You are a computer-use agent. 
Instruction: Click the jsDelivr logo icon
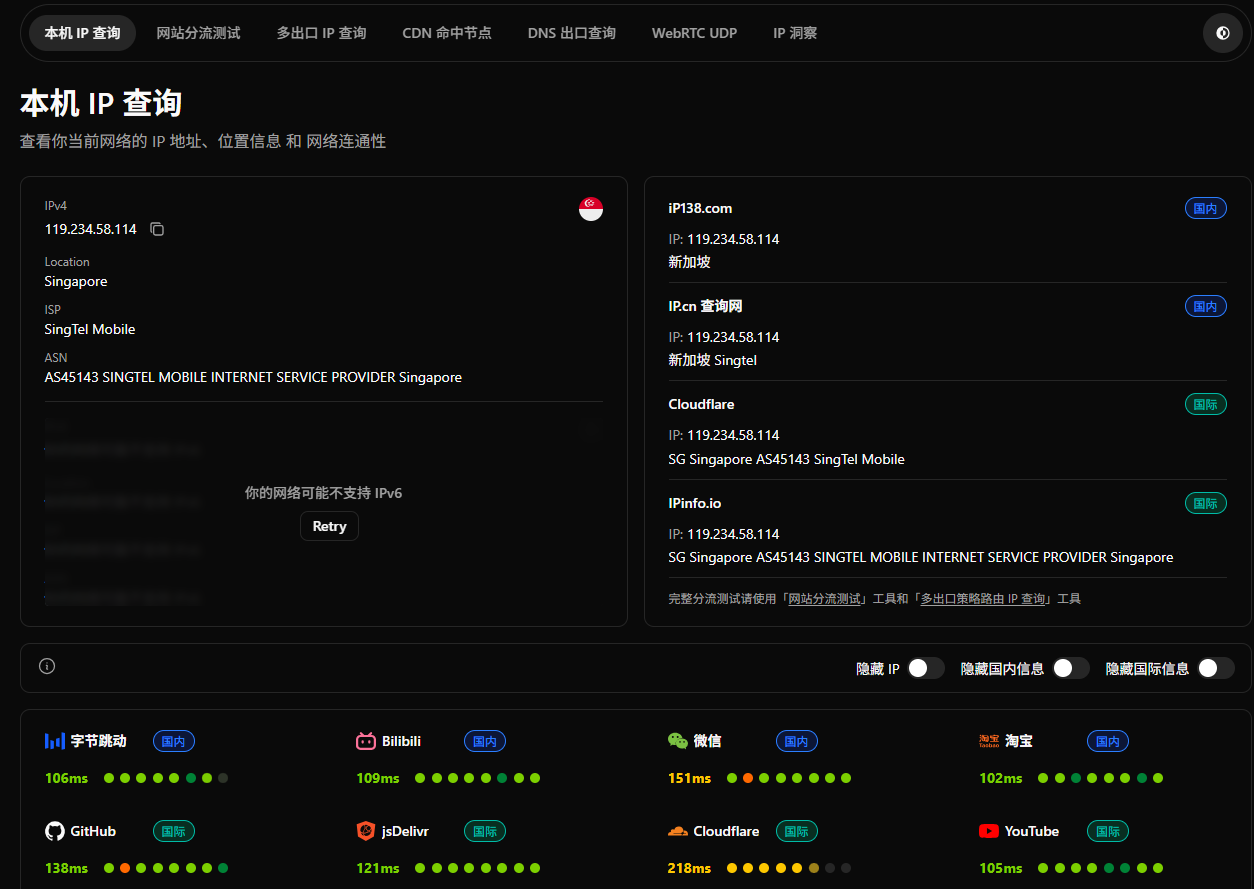(366, 831)
